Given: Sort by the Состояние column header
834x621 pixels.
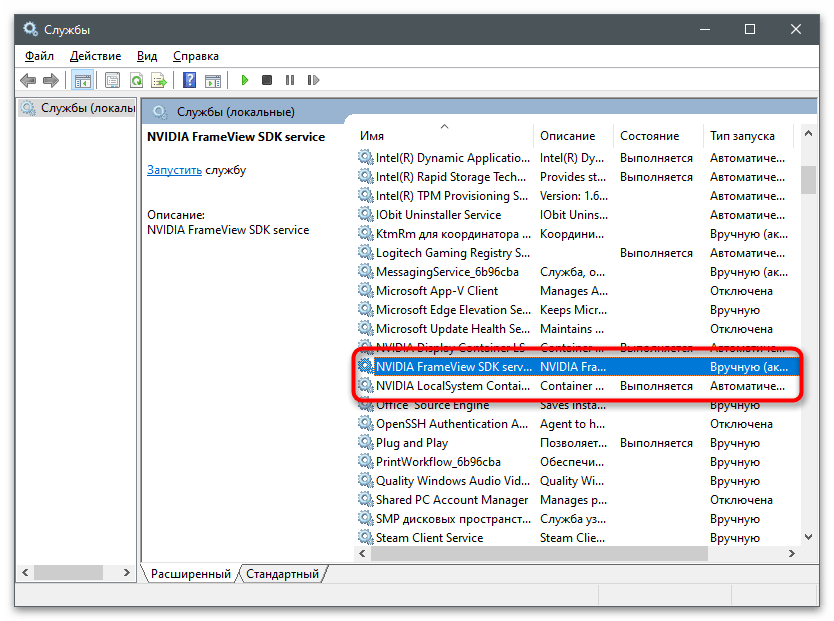Looking at the screenshot, I should tap(658, 136).
